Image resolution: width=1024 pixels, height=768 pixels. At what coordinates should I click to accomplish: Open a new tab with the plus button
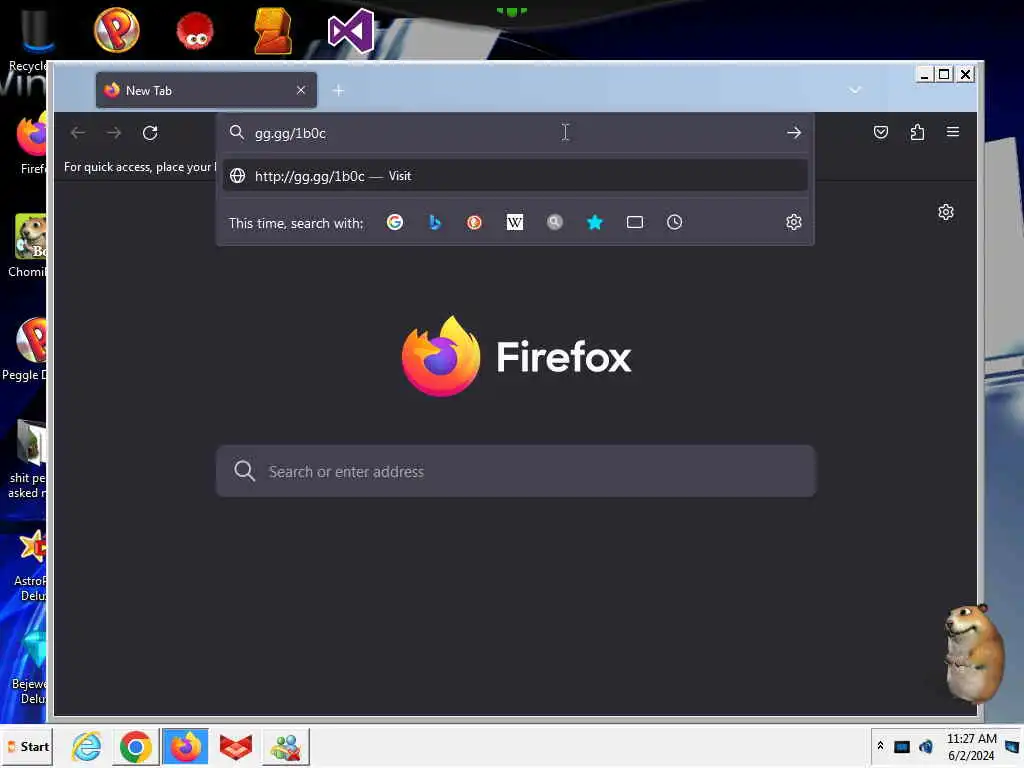pos(338,91)
